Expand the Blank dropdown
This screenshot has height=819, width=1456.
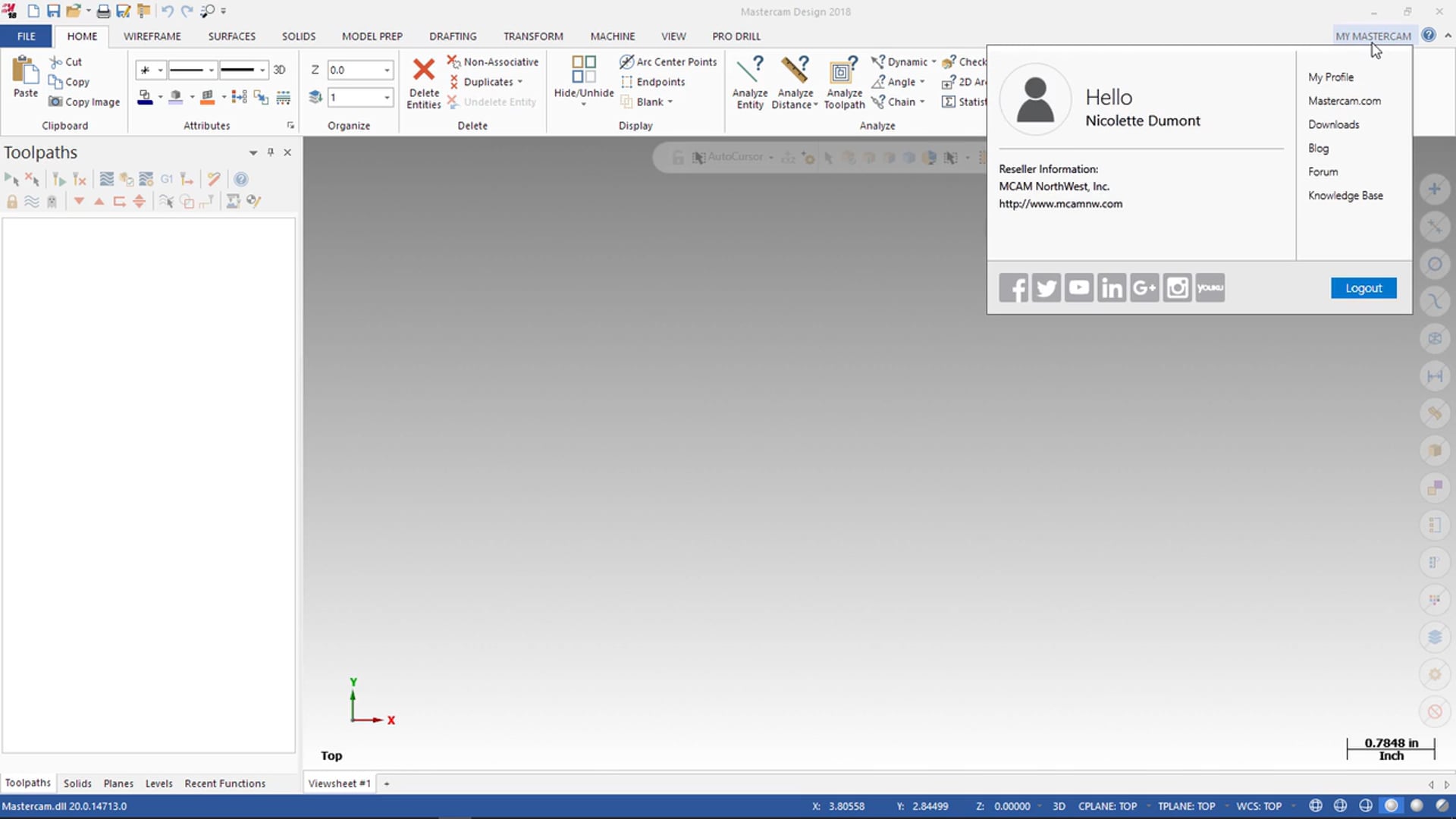(x=670, y=102)
